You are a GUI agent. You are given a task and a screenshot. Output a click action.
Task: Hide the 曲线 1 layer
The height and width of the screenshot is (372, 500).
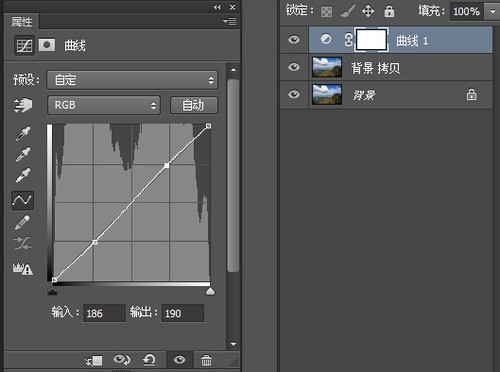294,40
